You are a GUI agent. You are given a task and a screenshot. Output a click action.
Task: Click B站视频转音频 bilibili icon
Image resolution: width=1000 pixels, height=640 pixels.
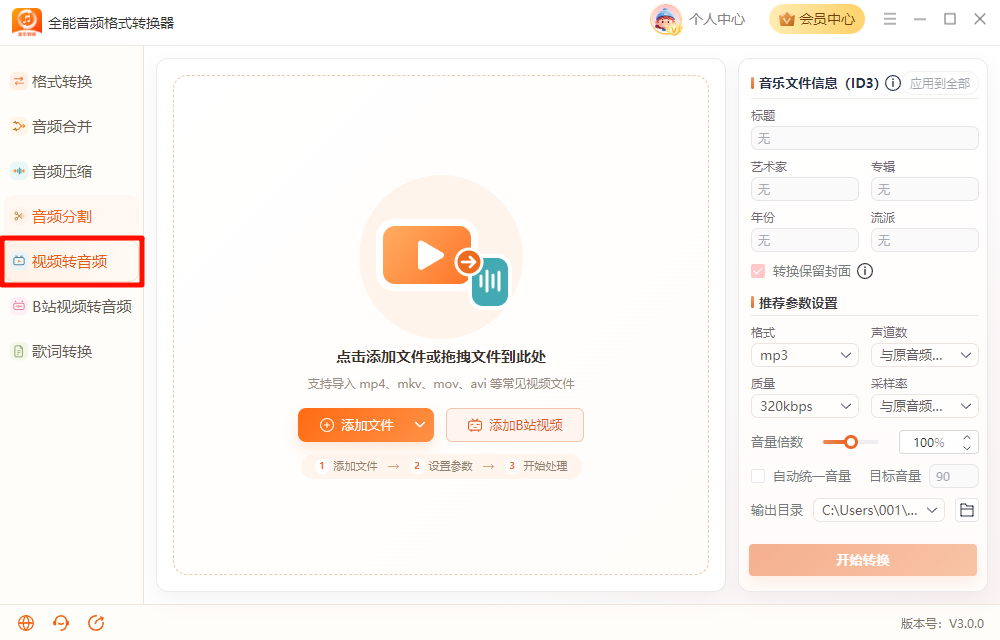[18, 306]
